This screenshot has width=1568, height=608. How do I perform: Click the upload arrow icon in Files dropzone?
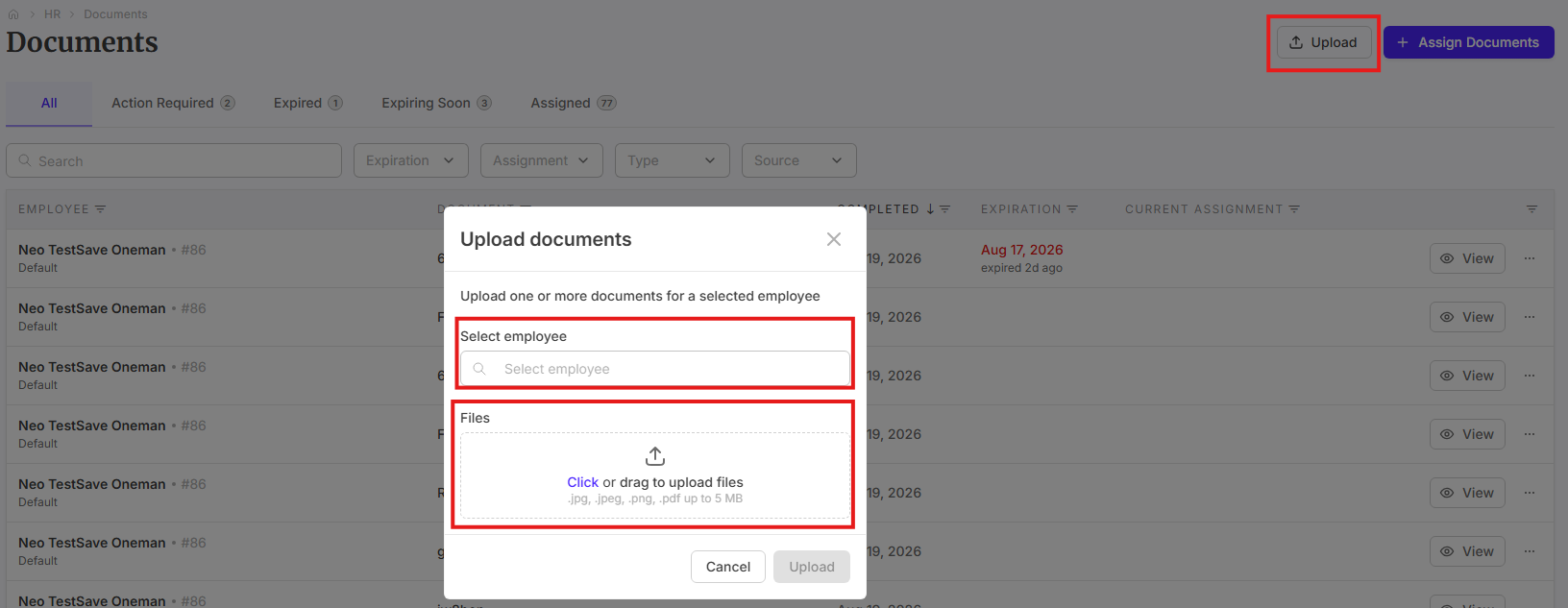655,456
